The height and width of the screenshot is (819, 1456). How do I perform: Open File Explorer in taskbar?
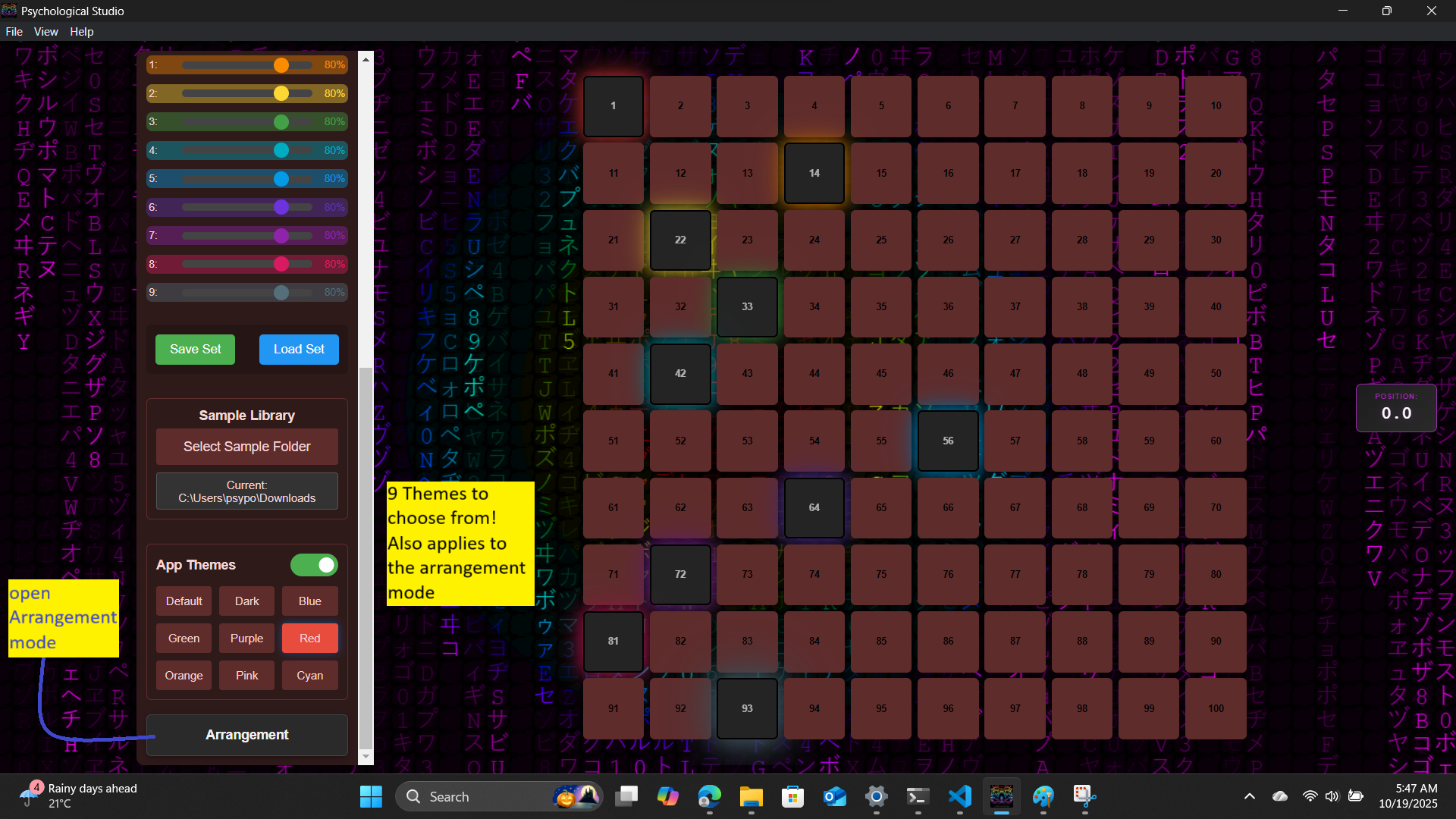tap(751, 796)
